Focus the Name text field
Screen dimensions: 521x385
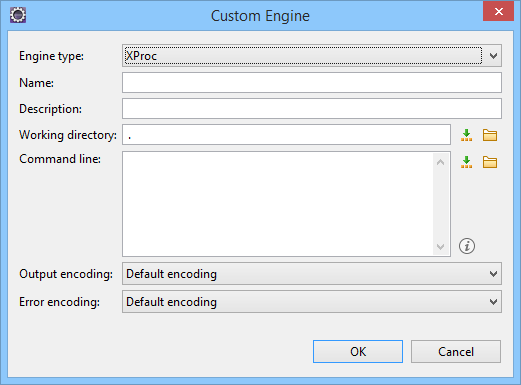(312, 83)
